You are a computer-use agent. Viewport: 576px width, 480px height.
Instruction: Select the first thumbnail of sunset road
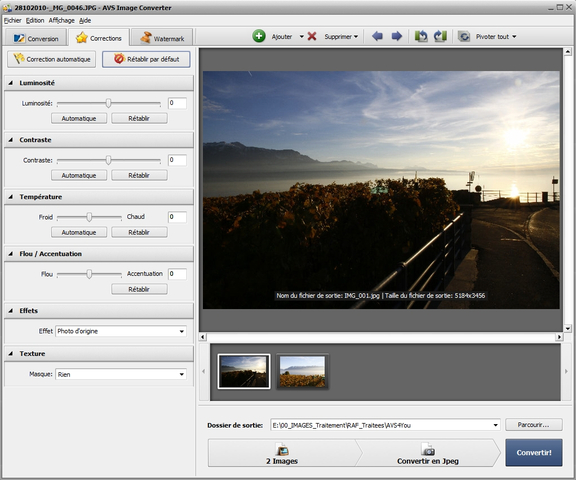click(x=244, y=371)
